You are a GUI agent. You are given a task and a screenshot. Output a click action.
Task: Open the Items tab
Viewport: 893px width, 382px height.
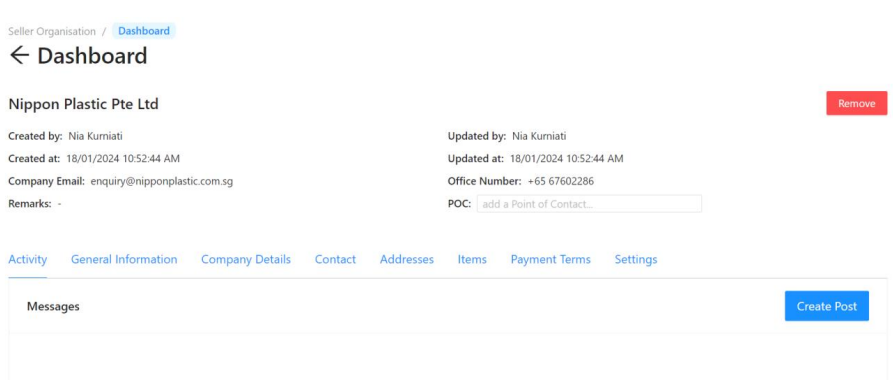coord(472,260)
